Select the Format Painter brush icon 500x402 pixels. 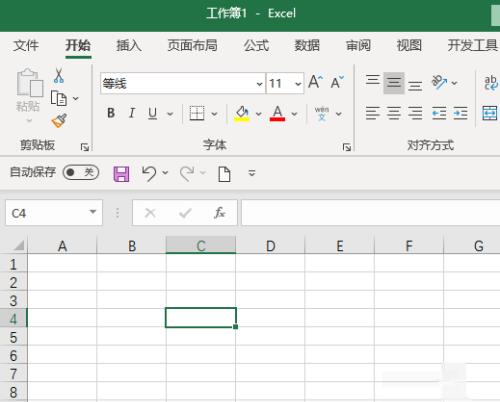coord(59,121)
